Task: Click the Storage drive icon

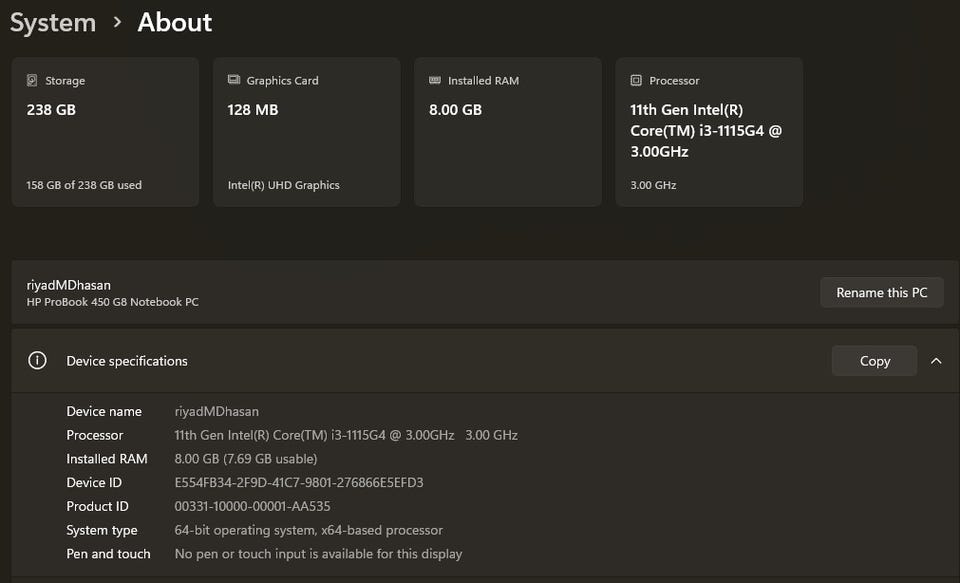Action: coord(33,81)
